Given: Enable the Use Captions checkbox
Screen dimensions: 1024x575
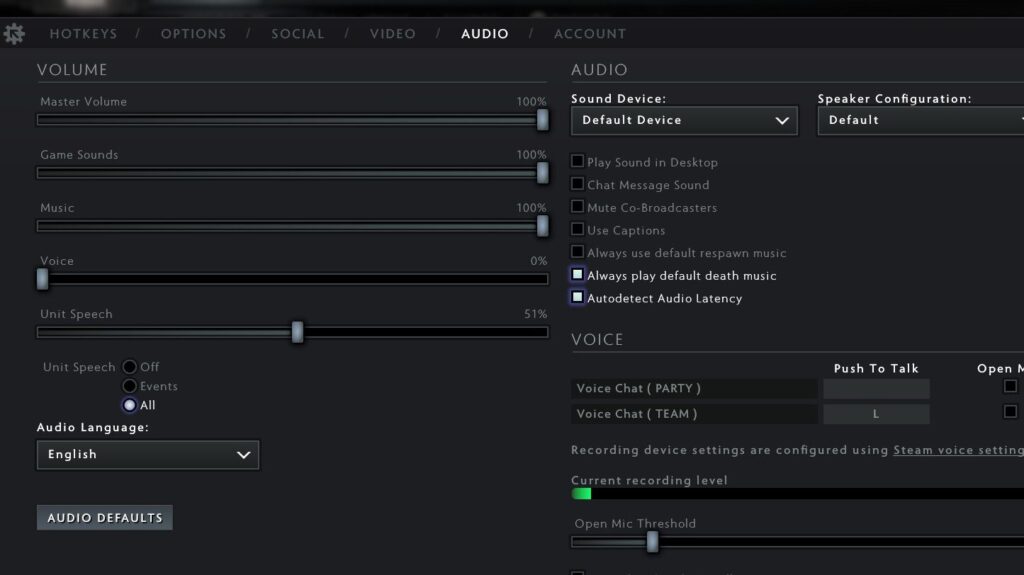Looking at the screenshot, I should pyautogui.click(x=578, y=230).
